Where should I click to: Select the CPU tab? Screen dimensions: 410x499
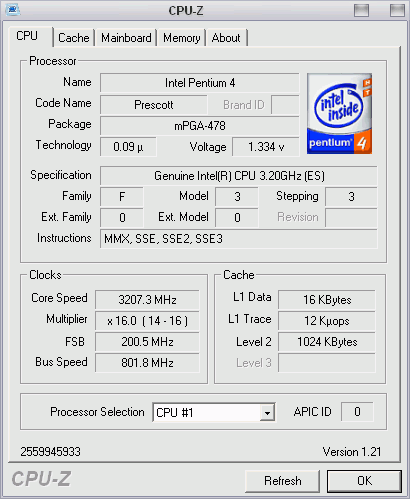click(28, 36)
